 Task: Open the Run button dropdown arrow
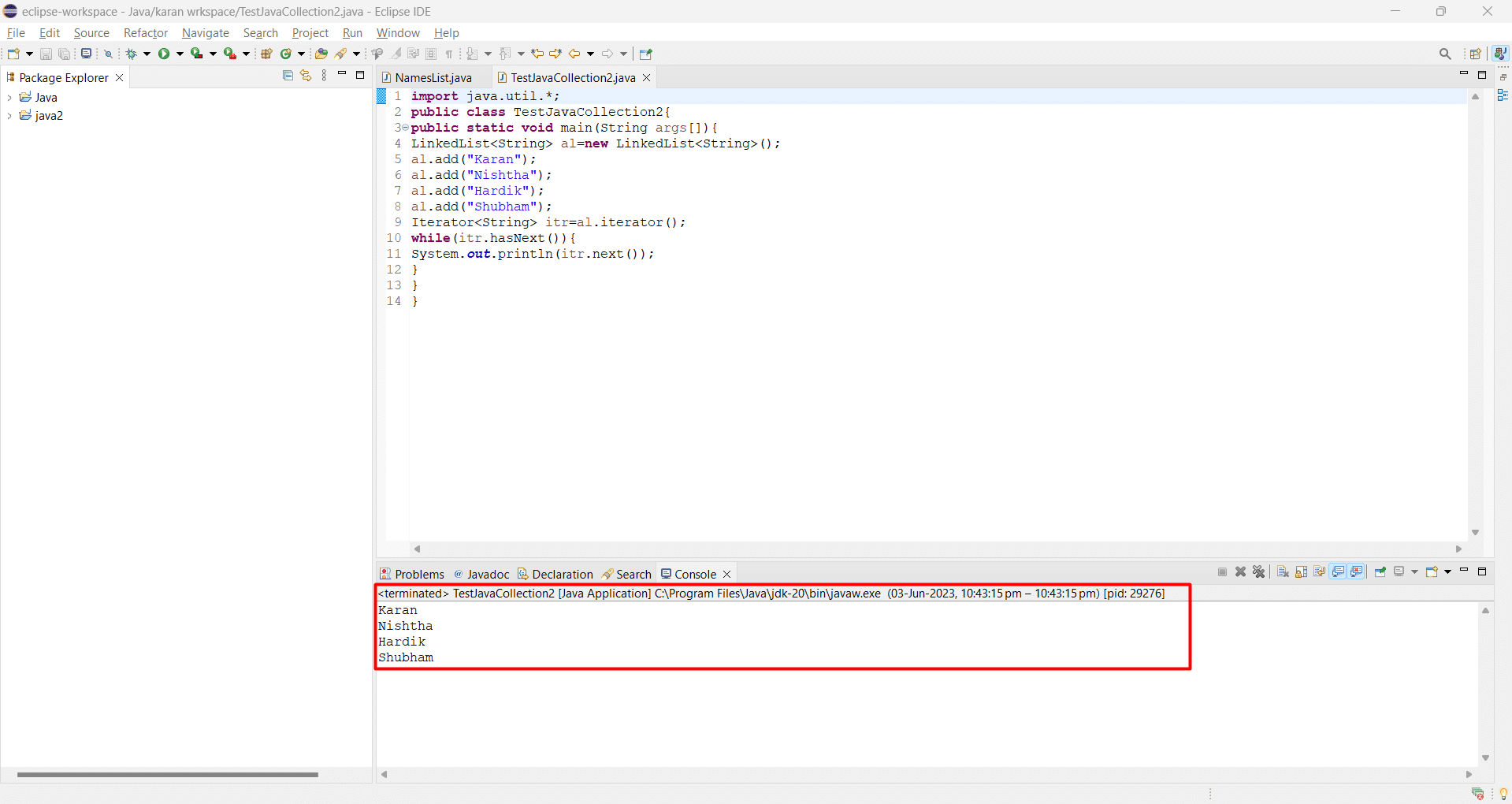coord(180,54)
